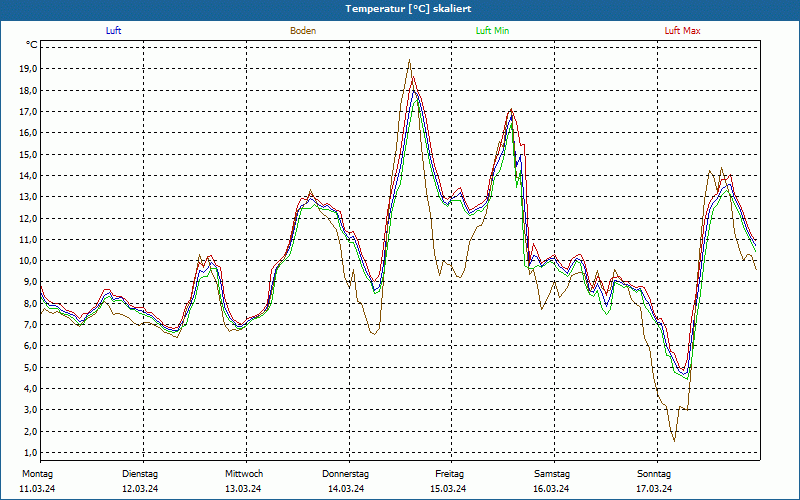Click the '13.03.24' date label
This screenshot has width=800, height=500.
243,489
